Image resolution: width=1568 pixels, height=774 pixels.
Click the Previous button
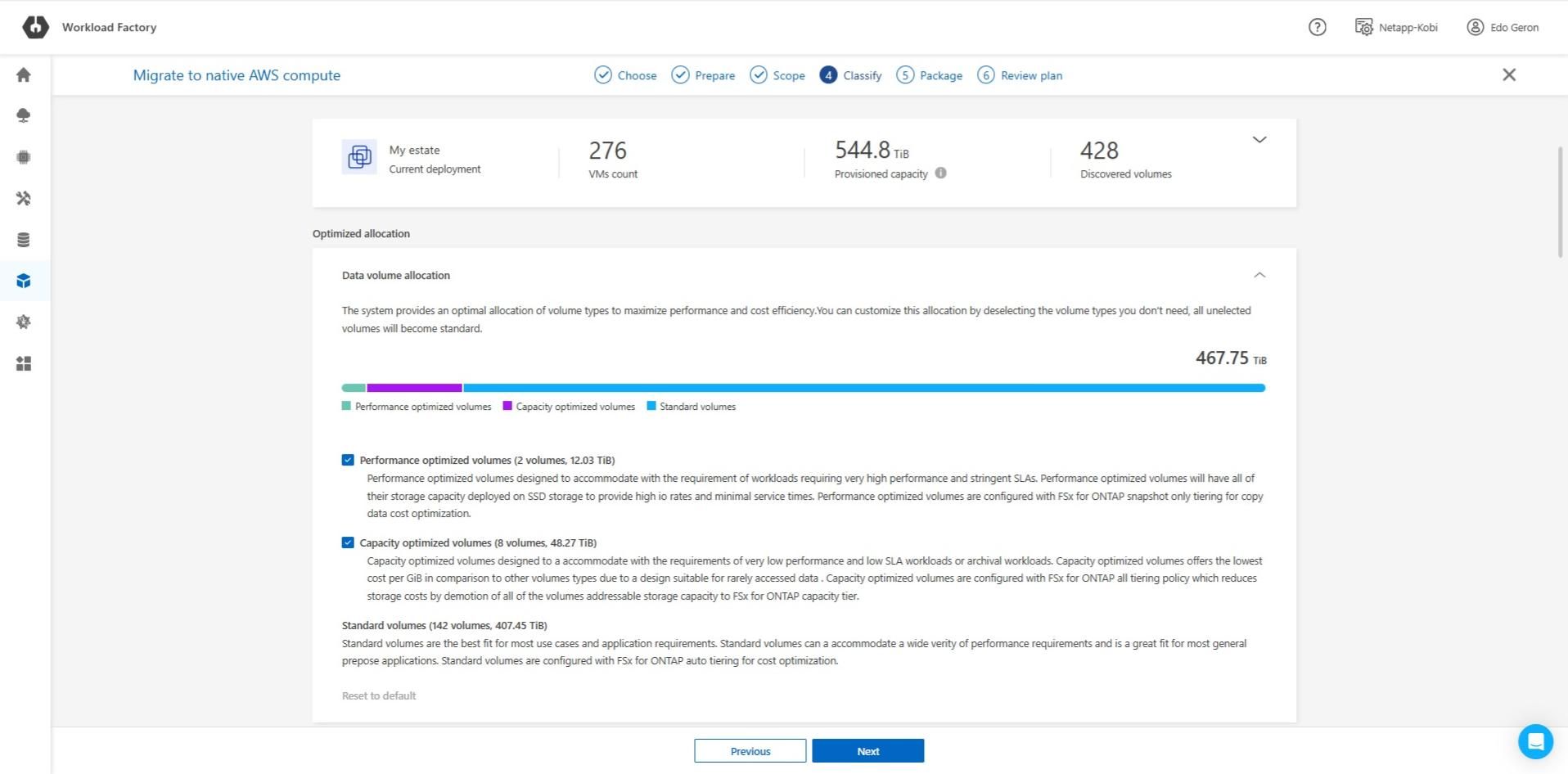pyautogui.click(x=750, y=751)
